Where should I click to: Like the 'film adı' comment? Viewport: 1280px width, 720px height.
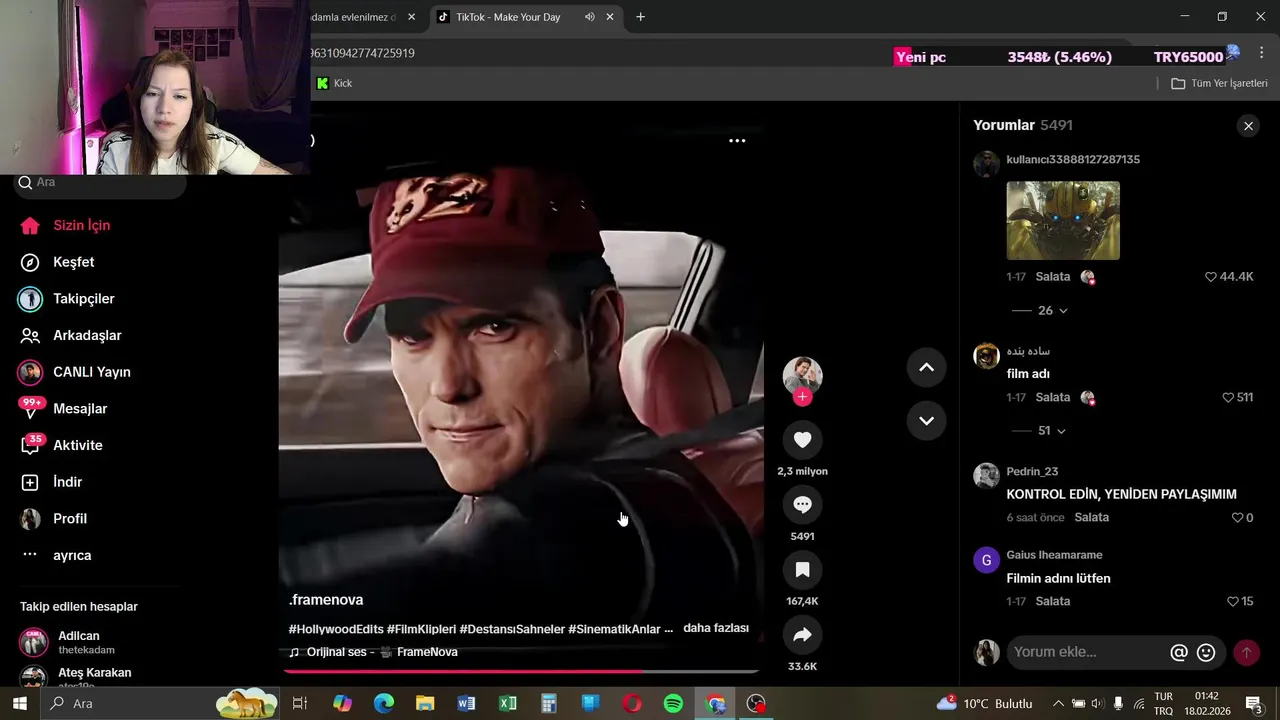click(x=1228, y=398)
